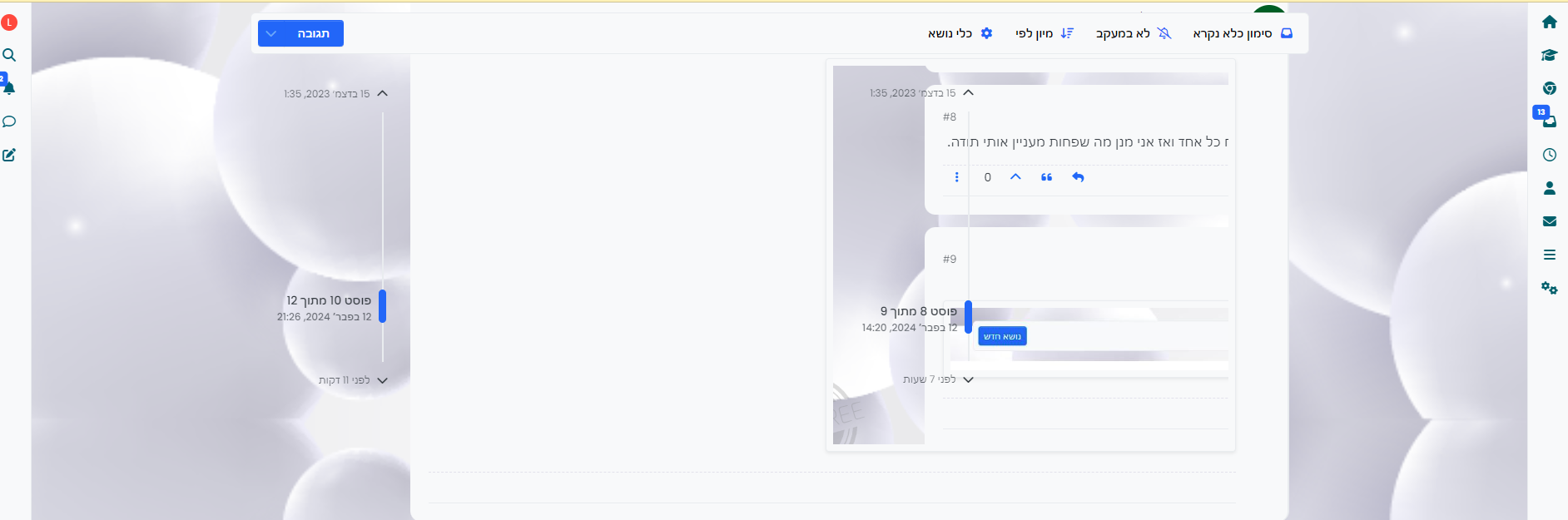Click vote count 0 on post #8
Image resolution: width=1568 pixels, height=520 pixels.
(x=987, y=177)
